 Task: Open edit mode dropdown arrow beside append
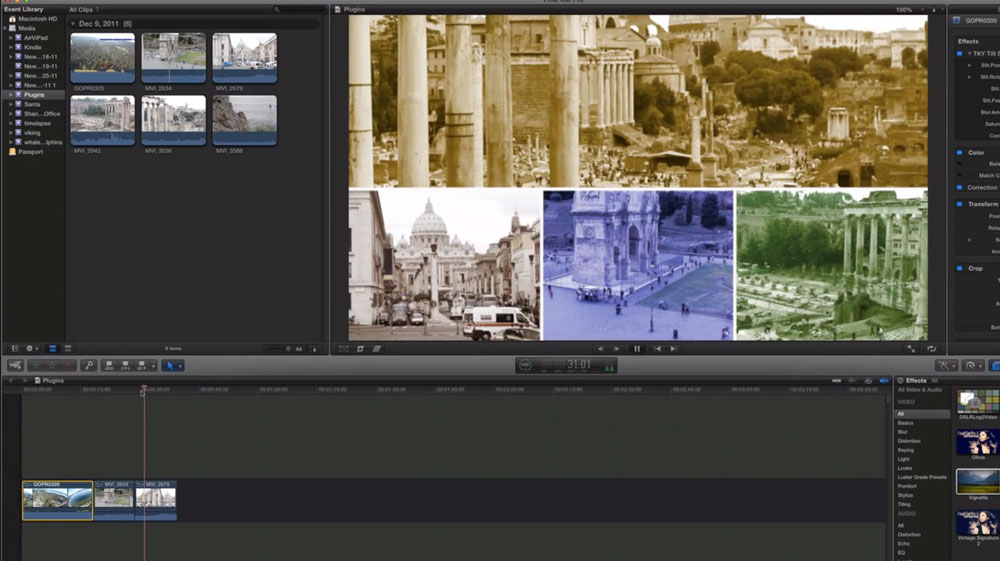(153, 366)
